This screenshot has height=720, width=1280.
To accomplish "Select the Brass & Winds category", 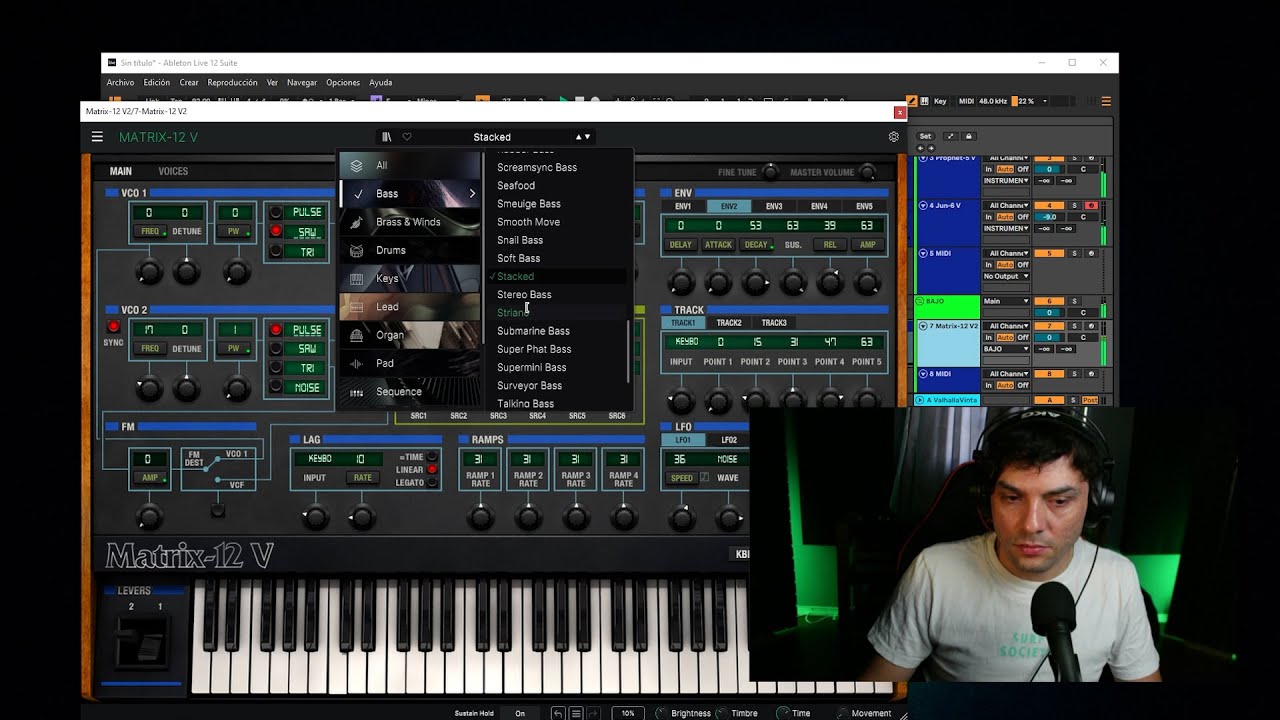I will coord(410,222).
